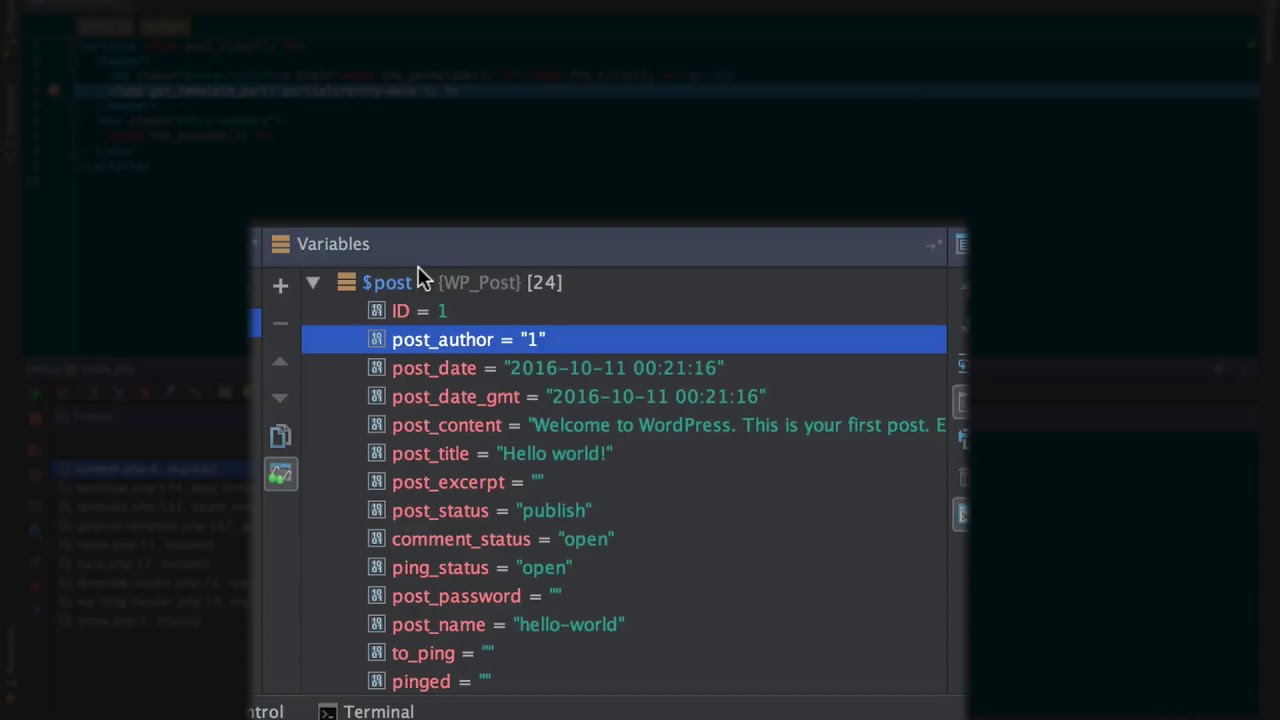Select the post_author = "1" row
The image size is (1280, 720).
pos(624,340)
